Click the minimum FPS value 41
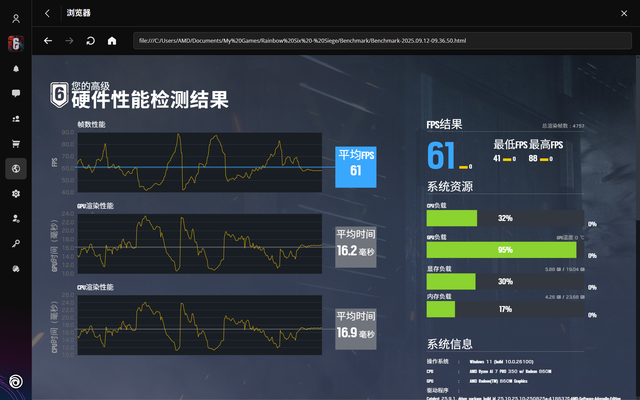 coord(497,158)
